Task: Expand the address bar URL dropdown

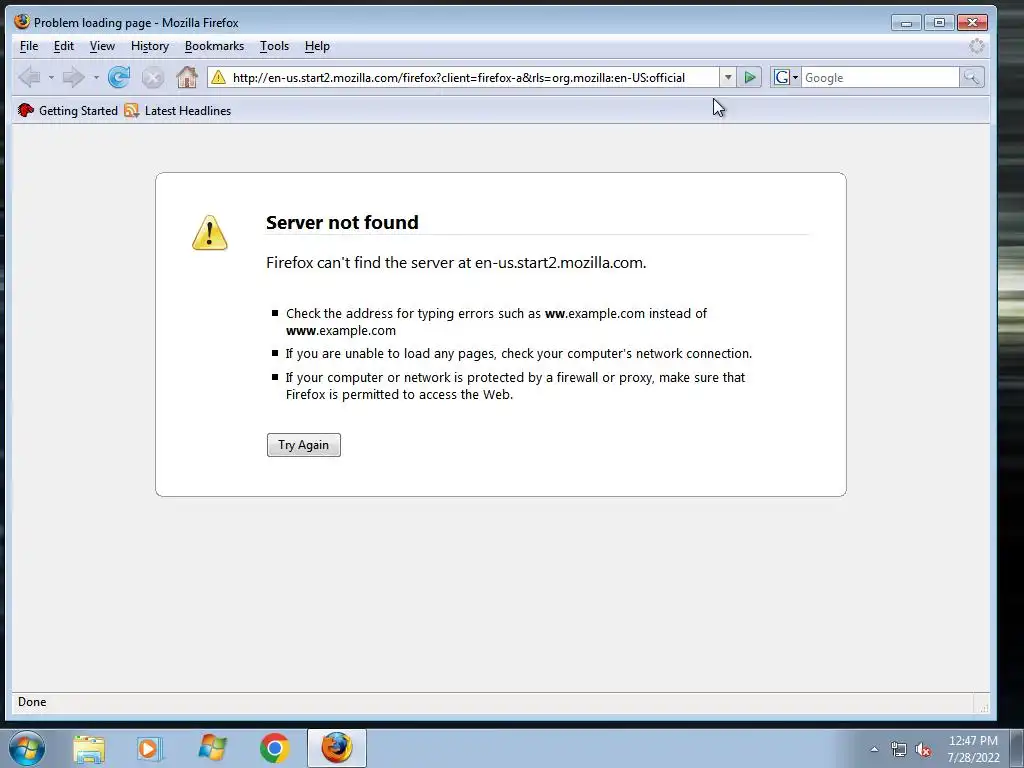Action: (x=728, y=78)
